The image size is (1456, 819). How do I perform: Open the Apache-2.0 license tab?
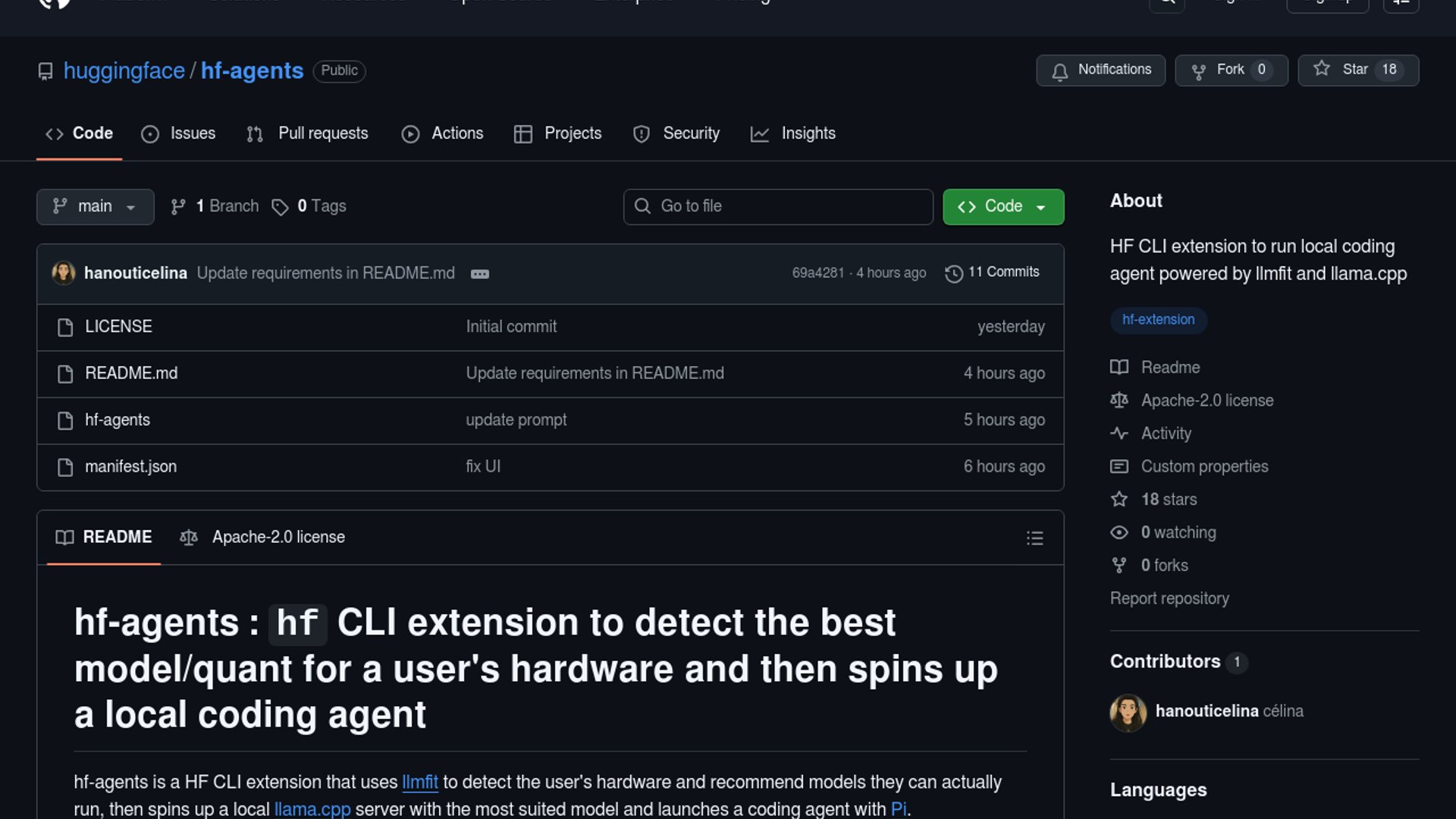coord(262,537)
